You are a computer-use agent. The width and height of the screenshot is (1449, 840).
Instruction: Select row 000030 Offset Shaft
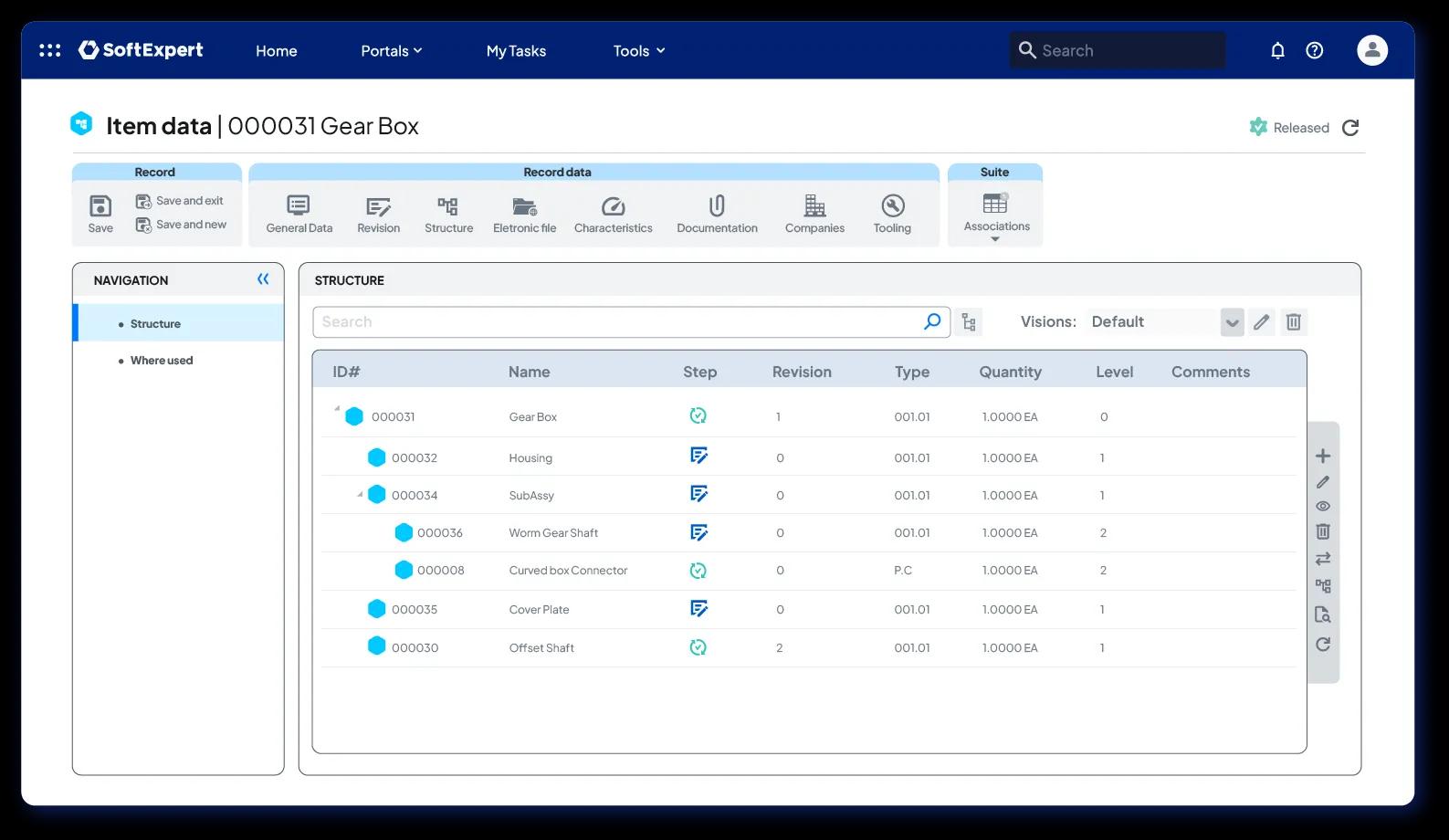click(808, 647)
